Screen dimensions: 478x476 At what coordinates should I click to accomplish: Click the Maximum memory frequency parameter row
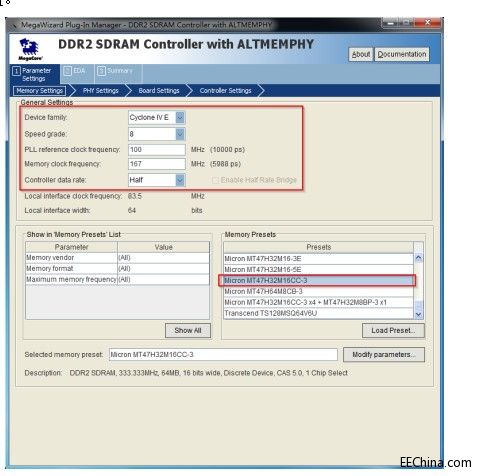71,279
